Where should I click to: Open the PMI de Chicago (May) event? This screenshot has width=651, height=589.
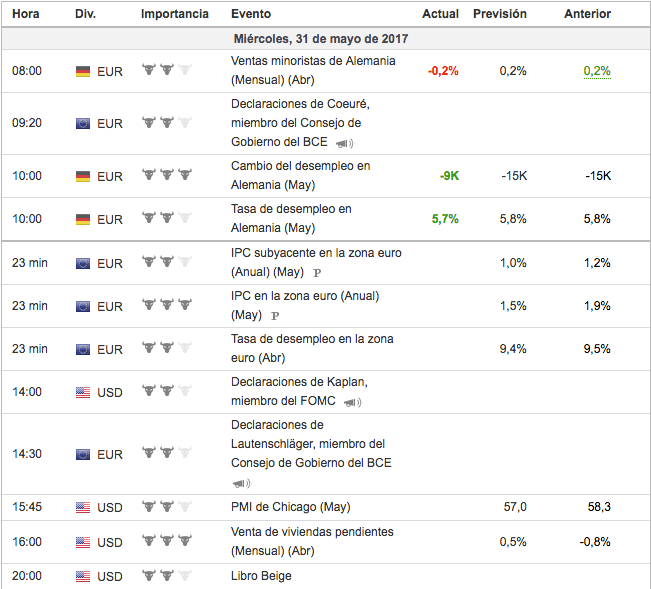click(290, 507)
